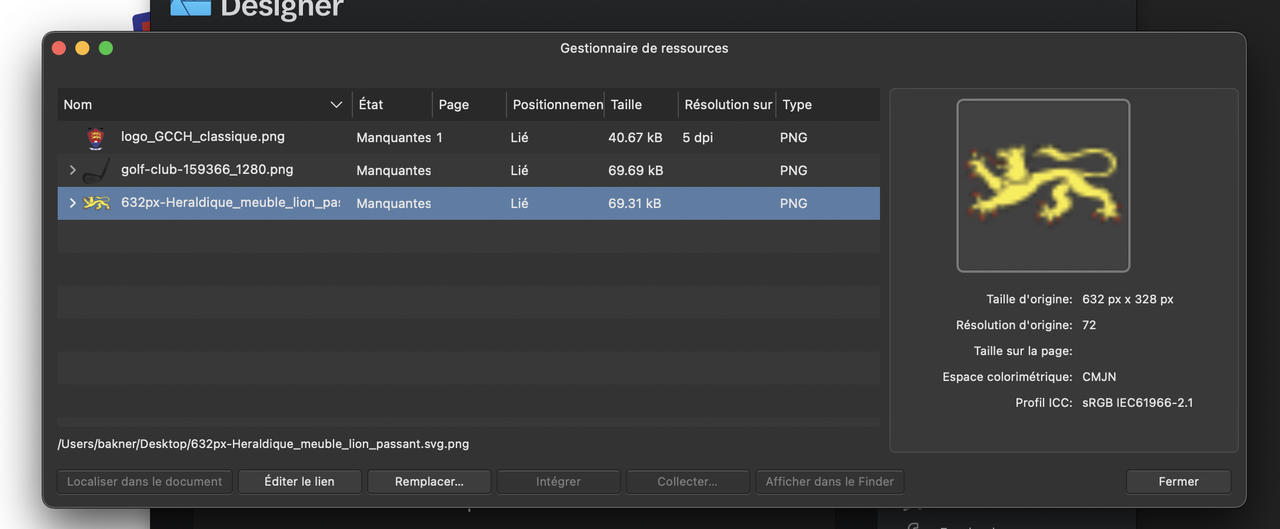Click the Affinity Designer logo icon behind dialog
Screen dimensions: 1280x529
pos(190,8)
